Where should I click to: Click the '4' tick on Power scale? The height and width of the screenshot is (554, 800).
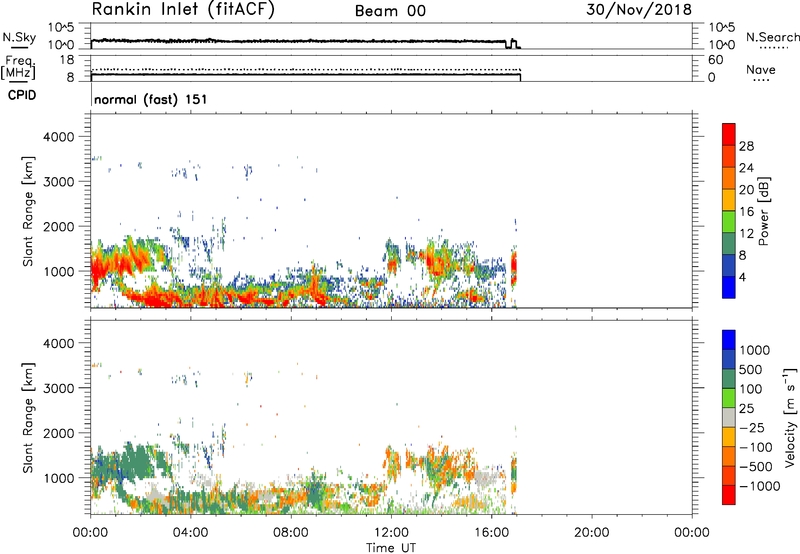(x=742, y=278)
